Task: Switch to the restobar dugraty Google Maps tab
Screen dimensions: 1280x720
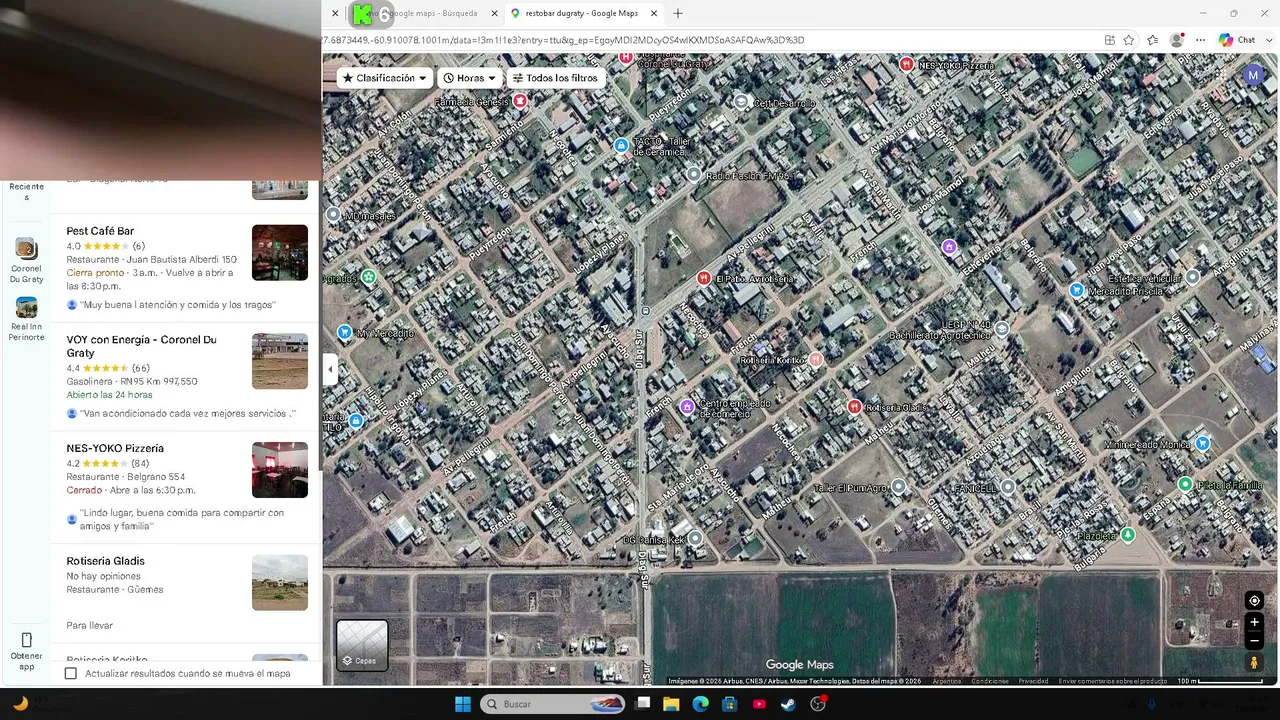Action: pos(582,13)
